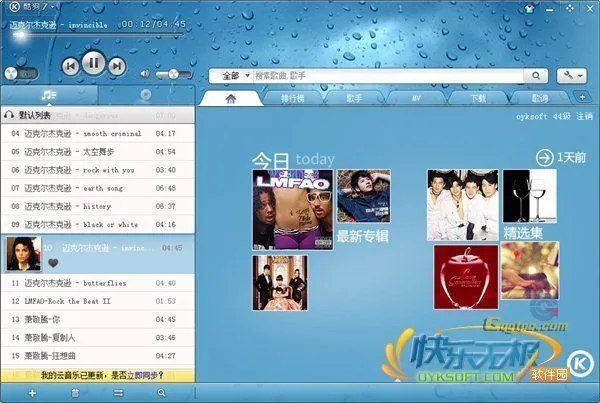Viewport: 600px width, 403px height.
Task: Skip to the previous track
Action: click(x=71, y=66)
